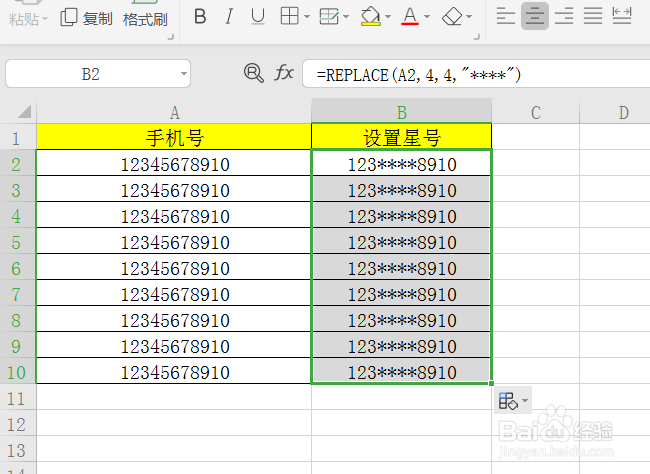The image size is (650, 474).
Task: Select cell A2 with 12345678910
Action: [x=174, y=163]
